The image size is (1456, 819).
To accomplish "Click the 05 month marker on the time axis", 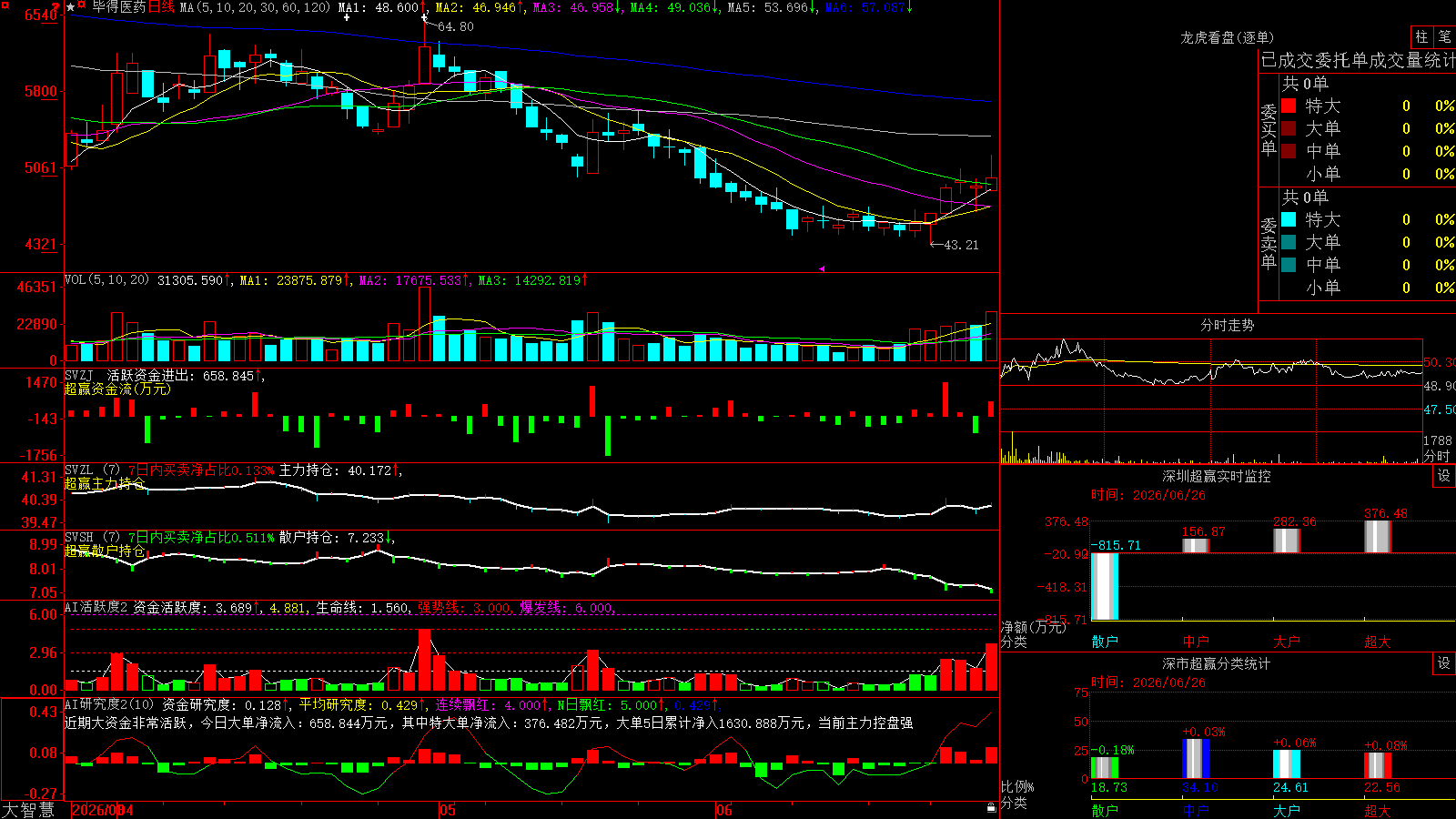I will [447, 810].
